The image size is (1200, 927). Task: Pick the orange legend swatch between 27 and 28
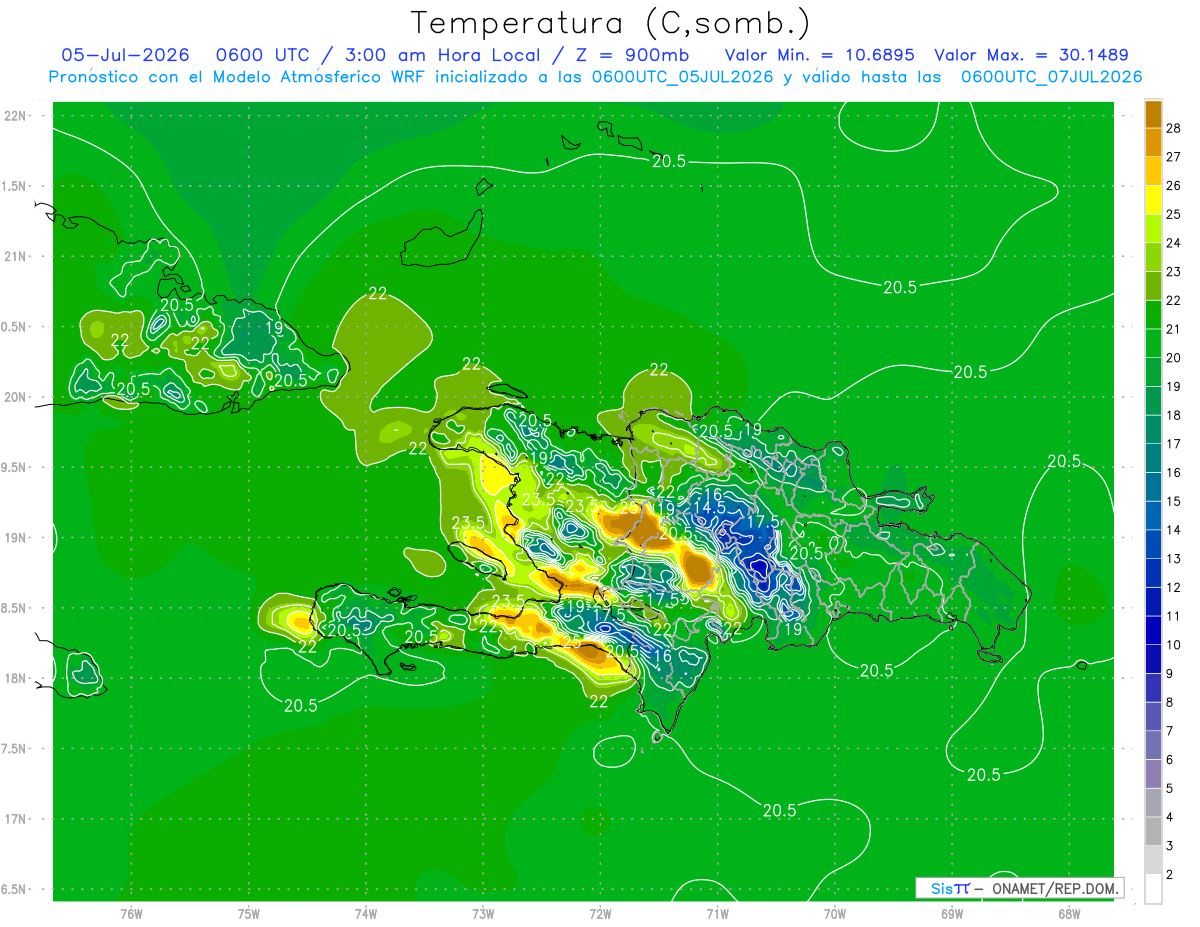click(1153, 142)
